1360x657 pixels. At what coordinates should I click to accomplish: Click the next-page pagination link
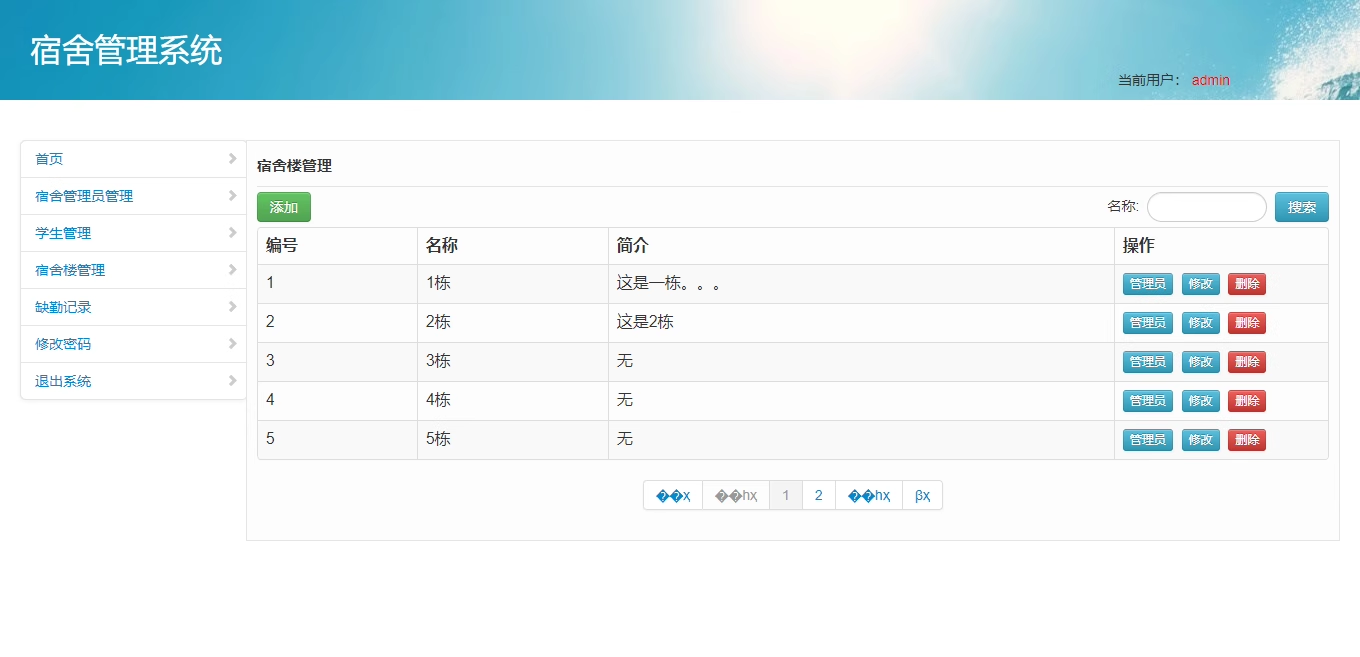point(869,495)
